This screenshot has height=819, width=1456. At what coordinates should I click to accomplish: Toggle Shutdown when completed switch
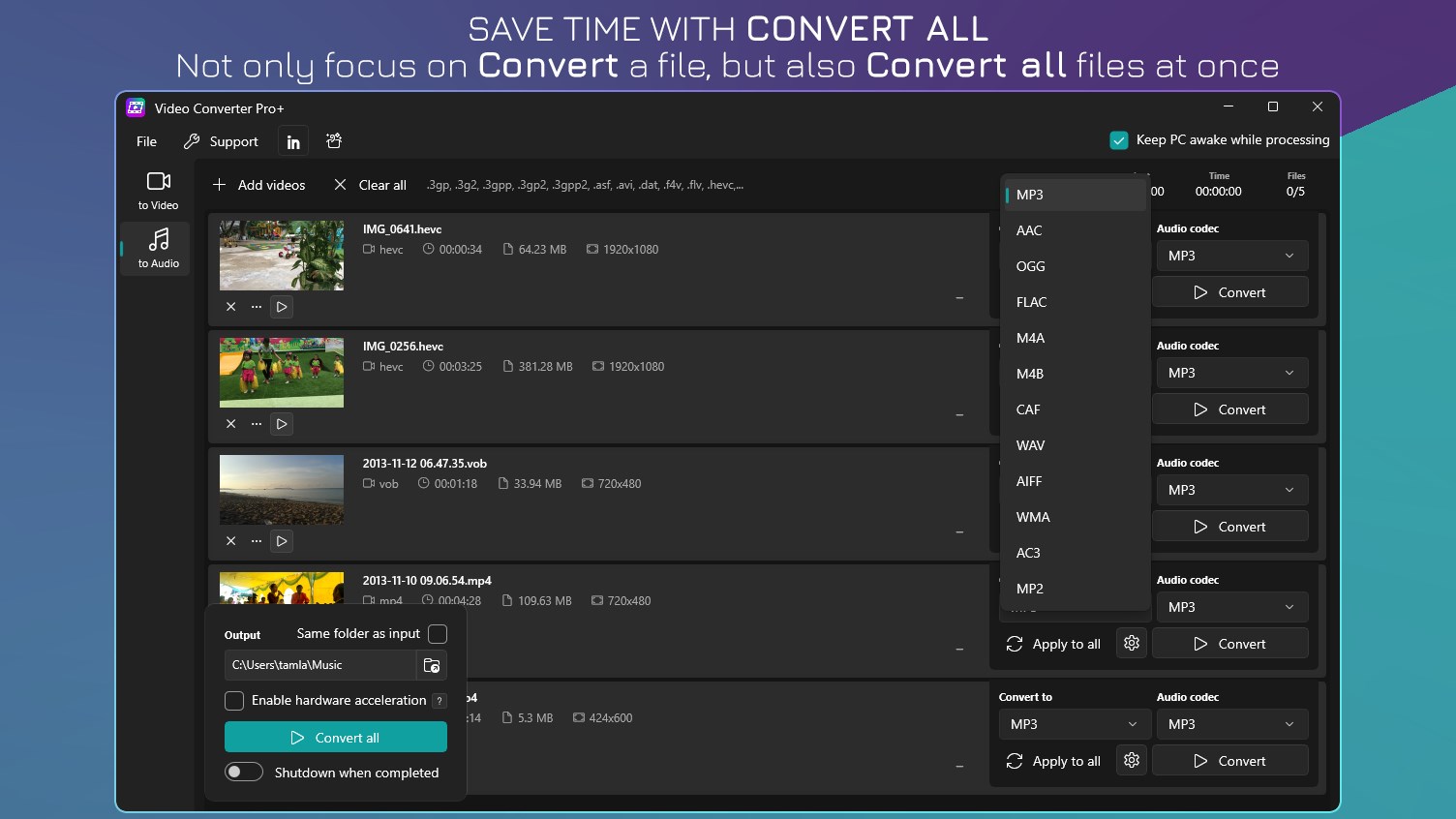(244, 772)
